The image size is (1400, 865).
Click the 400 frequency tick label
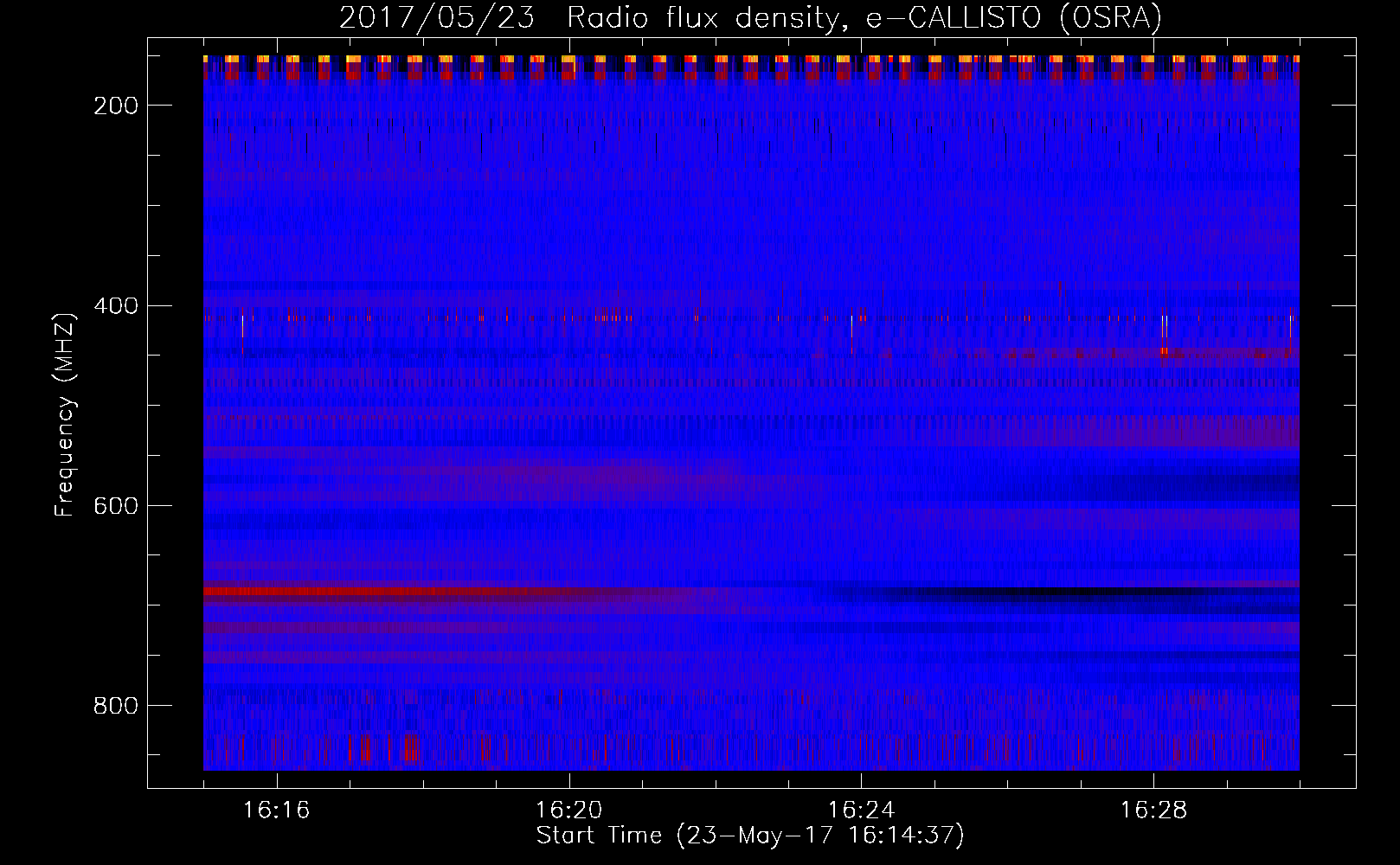[x=116, y=305]
